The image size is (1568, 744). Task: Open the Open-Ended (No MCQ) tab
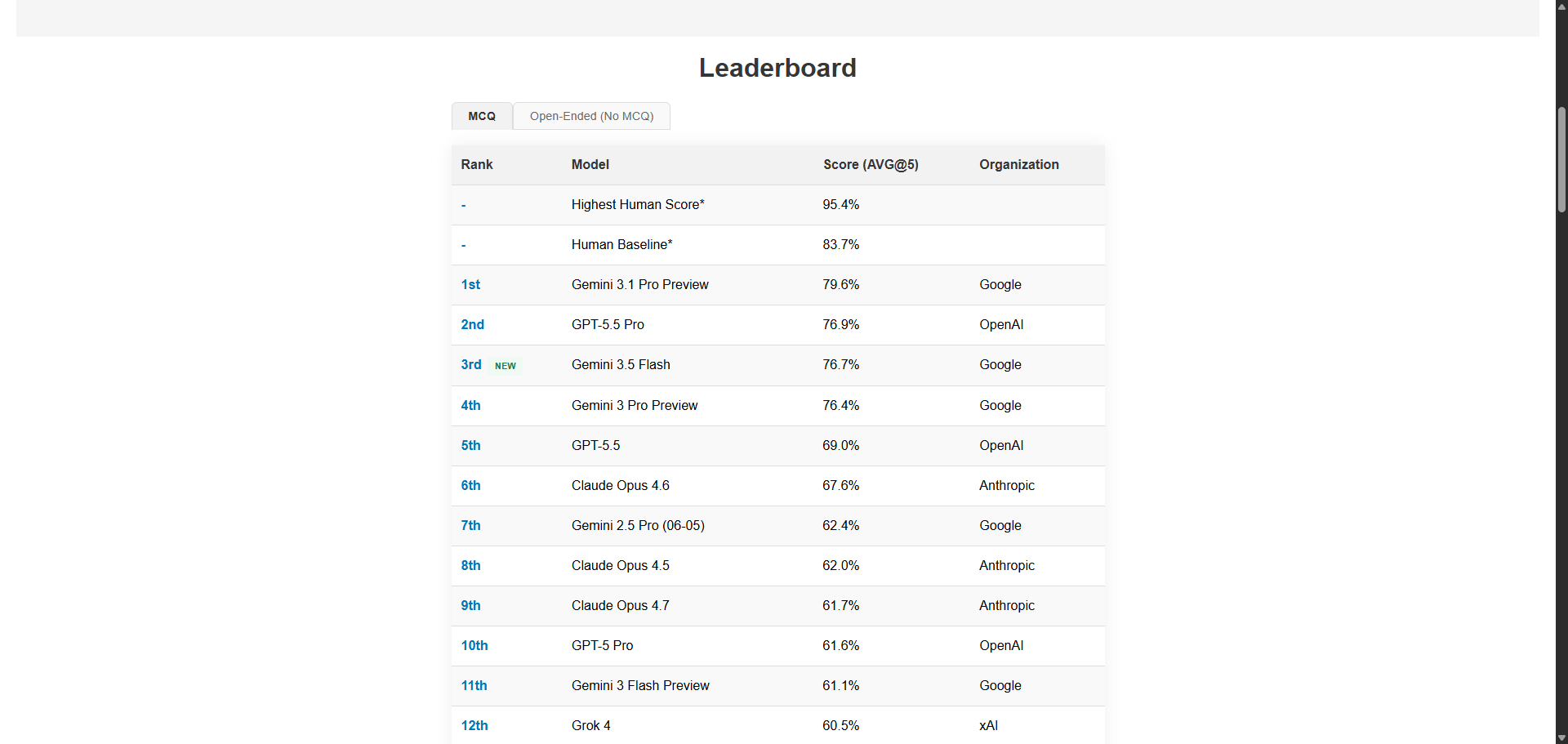coord(591,116)
